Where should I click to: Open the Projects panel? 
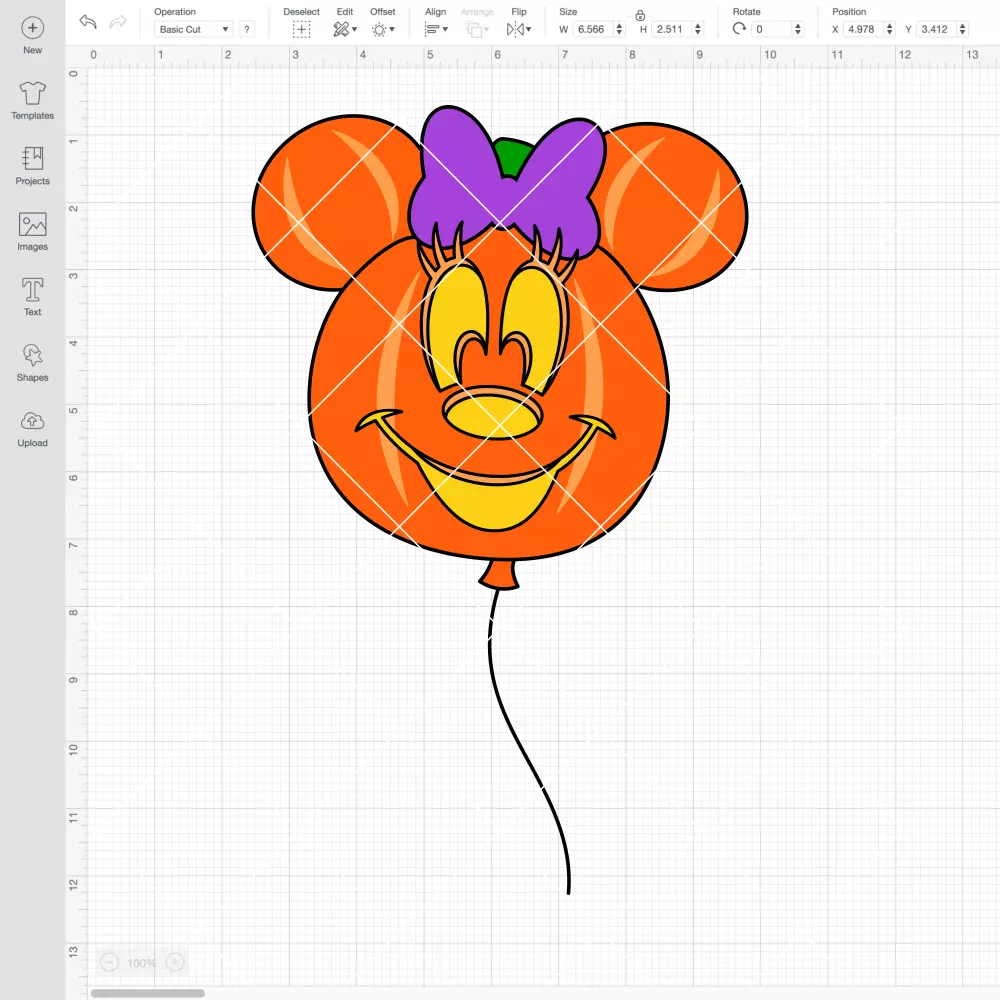(x=33, y=166)
